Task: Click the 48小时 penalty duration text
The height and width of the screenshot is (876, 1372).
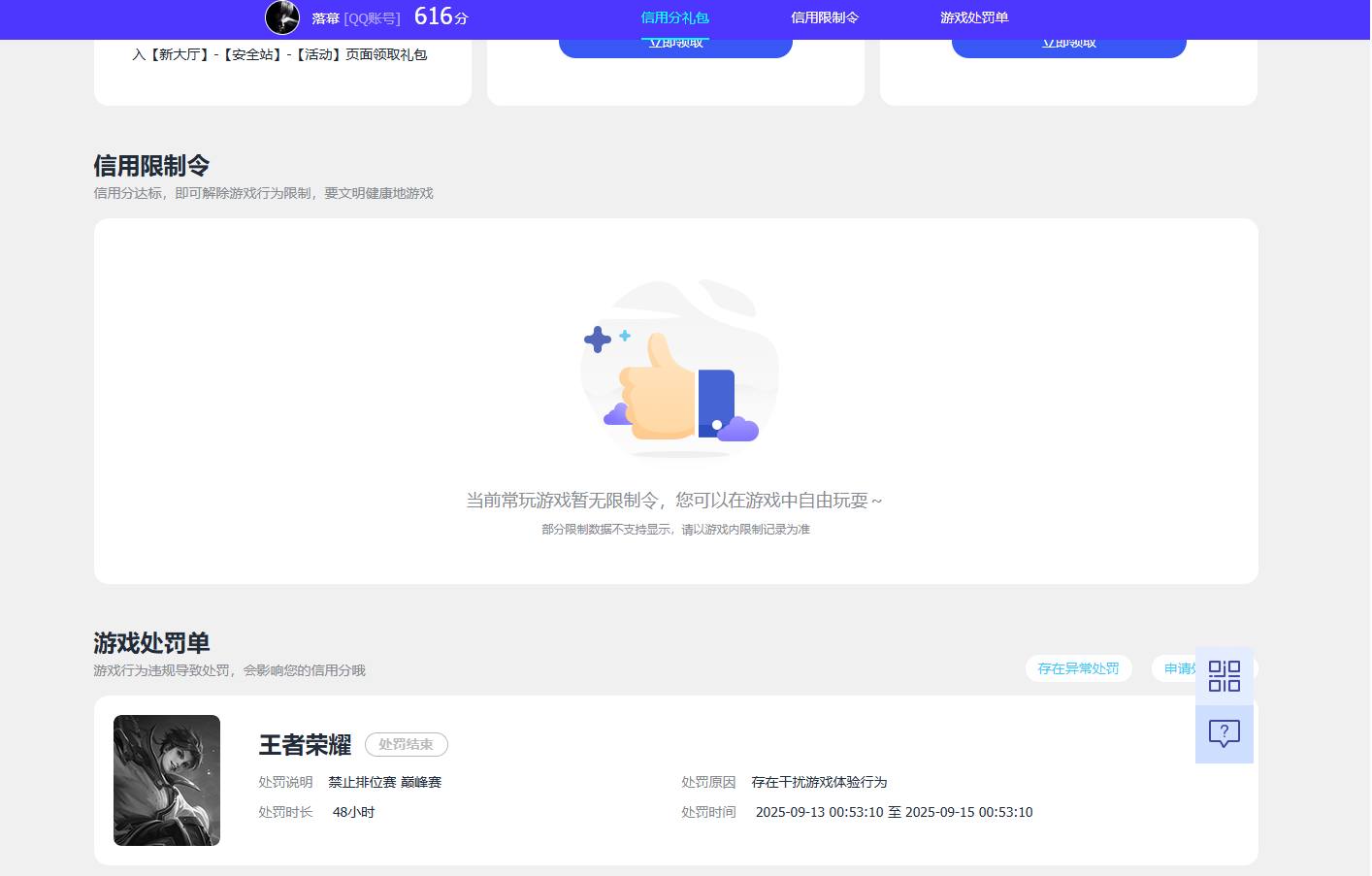Action: pyautogui.click(x=352, y=812)
